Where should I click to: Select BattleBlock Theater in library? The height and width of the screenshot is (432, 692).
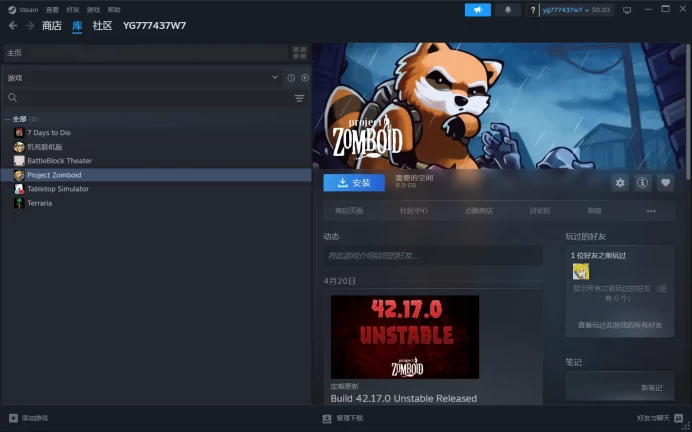(156, 161)
